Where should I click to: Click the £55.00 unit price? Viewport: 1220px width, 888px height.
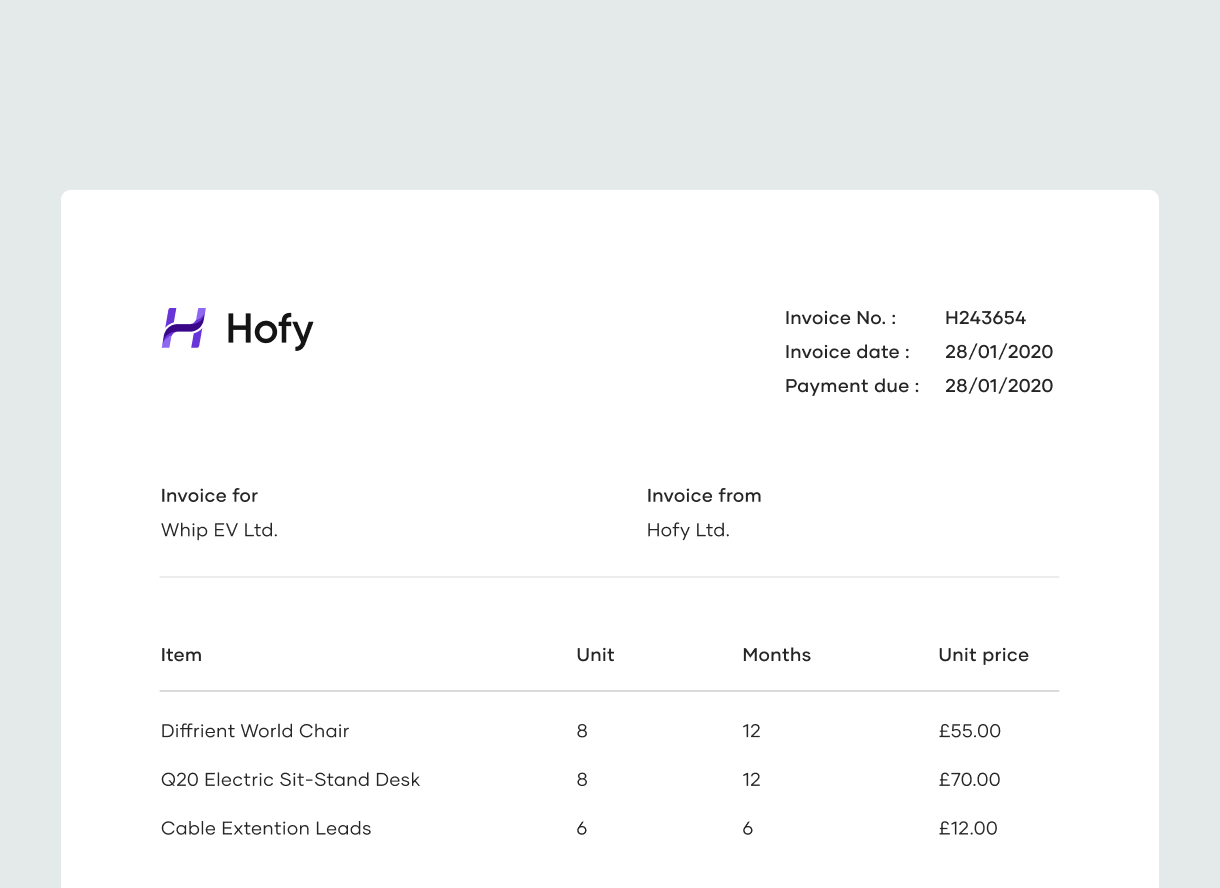[969, 731]
